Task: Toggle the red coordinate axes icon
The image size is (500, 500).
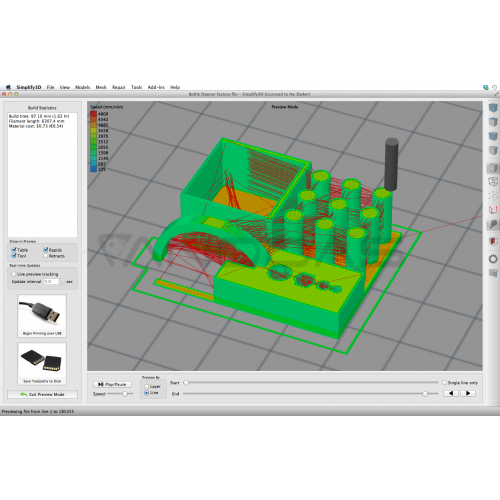Action: 493,210
